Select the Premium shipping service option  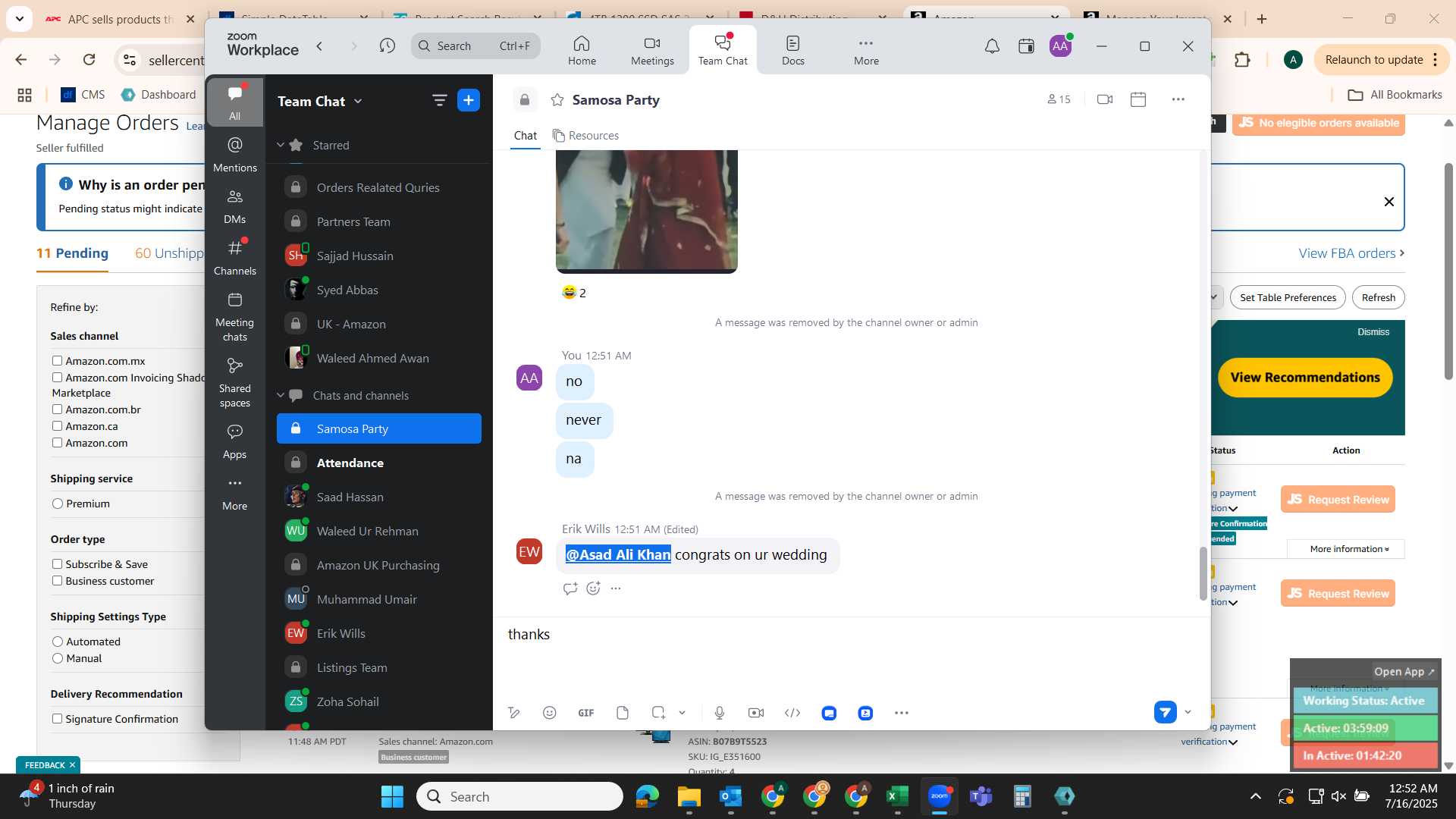point(58,504)
